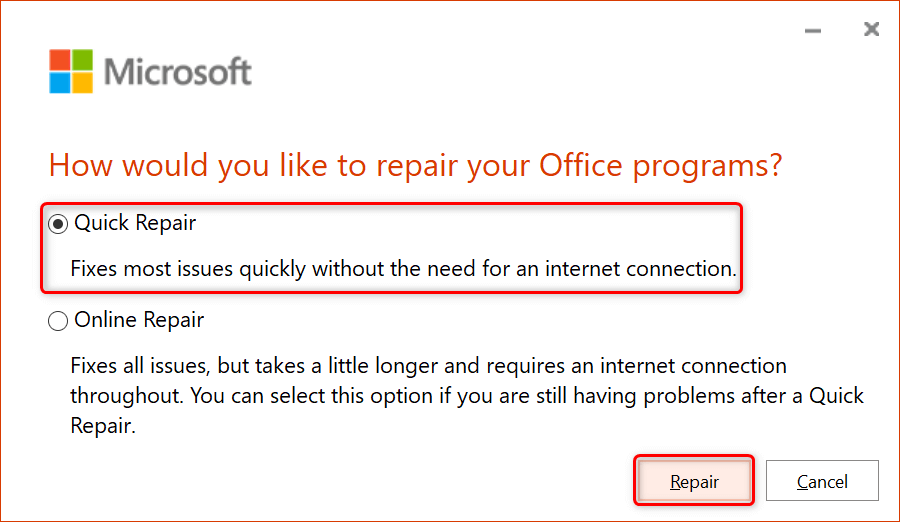Image resolution: width=900 pixels, height=522 pixels.
Task: Click the blue square of the Microsoft logo
Action: [x=60, y=83]
